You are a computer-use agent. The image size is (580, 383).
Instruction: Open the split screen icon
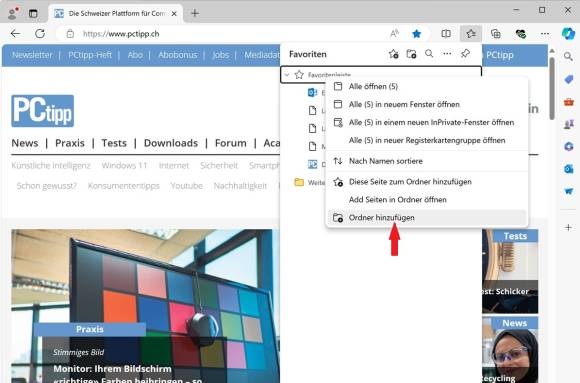click(x=446, y=34)
